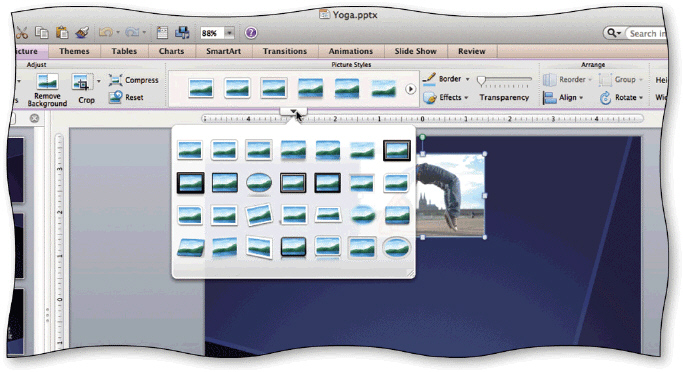Close the slide pane with the X button
Viewport: 683px width, 372px height.
[x=34, y=118]
